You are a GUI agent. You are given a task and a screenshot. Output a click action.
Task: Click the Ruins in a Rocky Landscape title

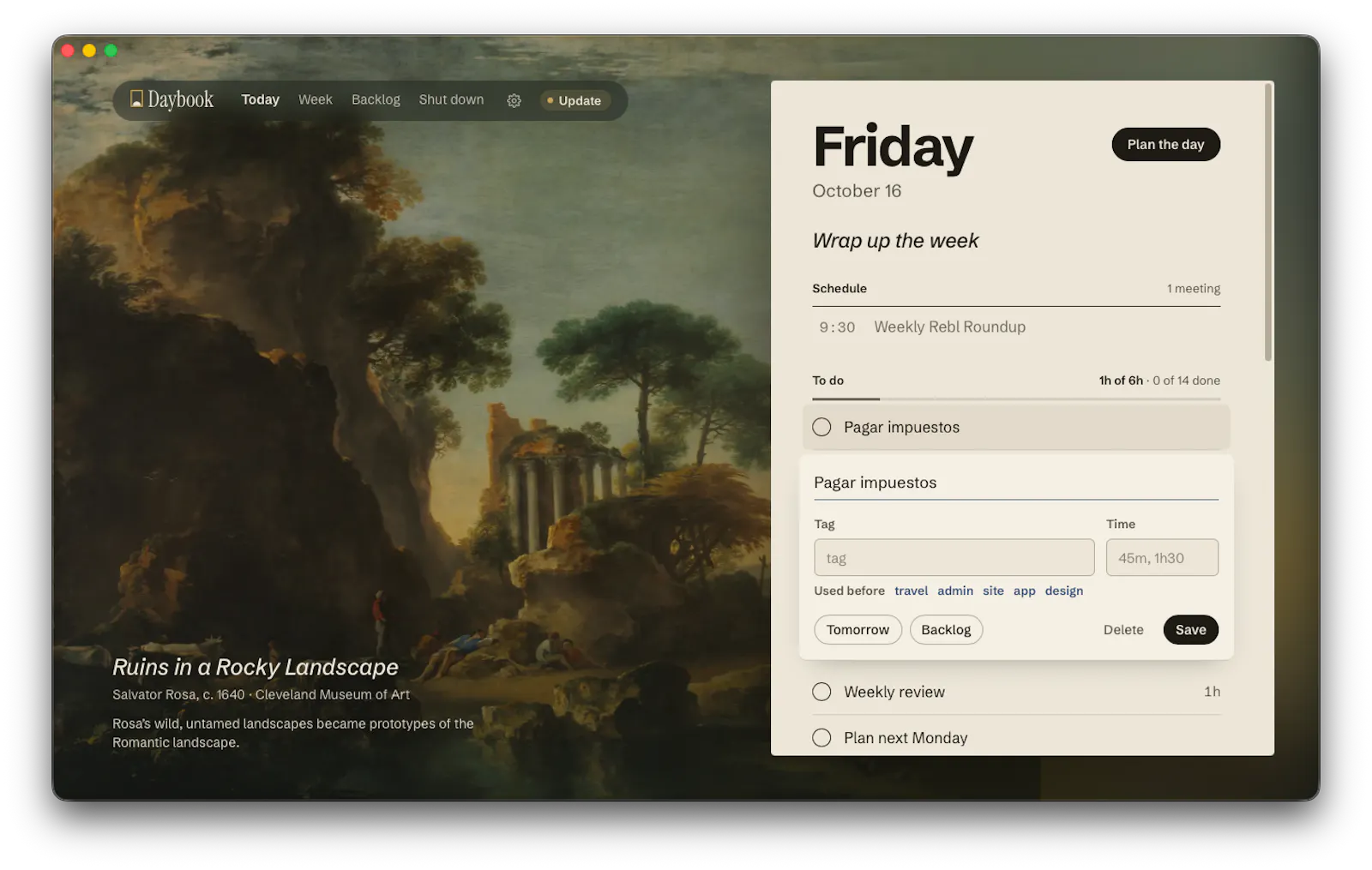[x=256, y=667]
